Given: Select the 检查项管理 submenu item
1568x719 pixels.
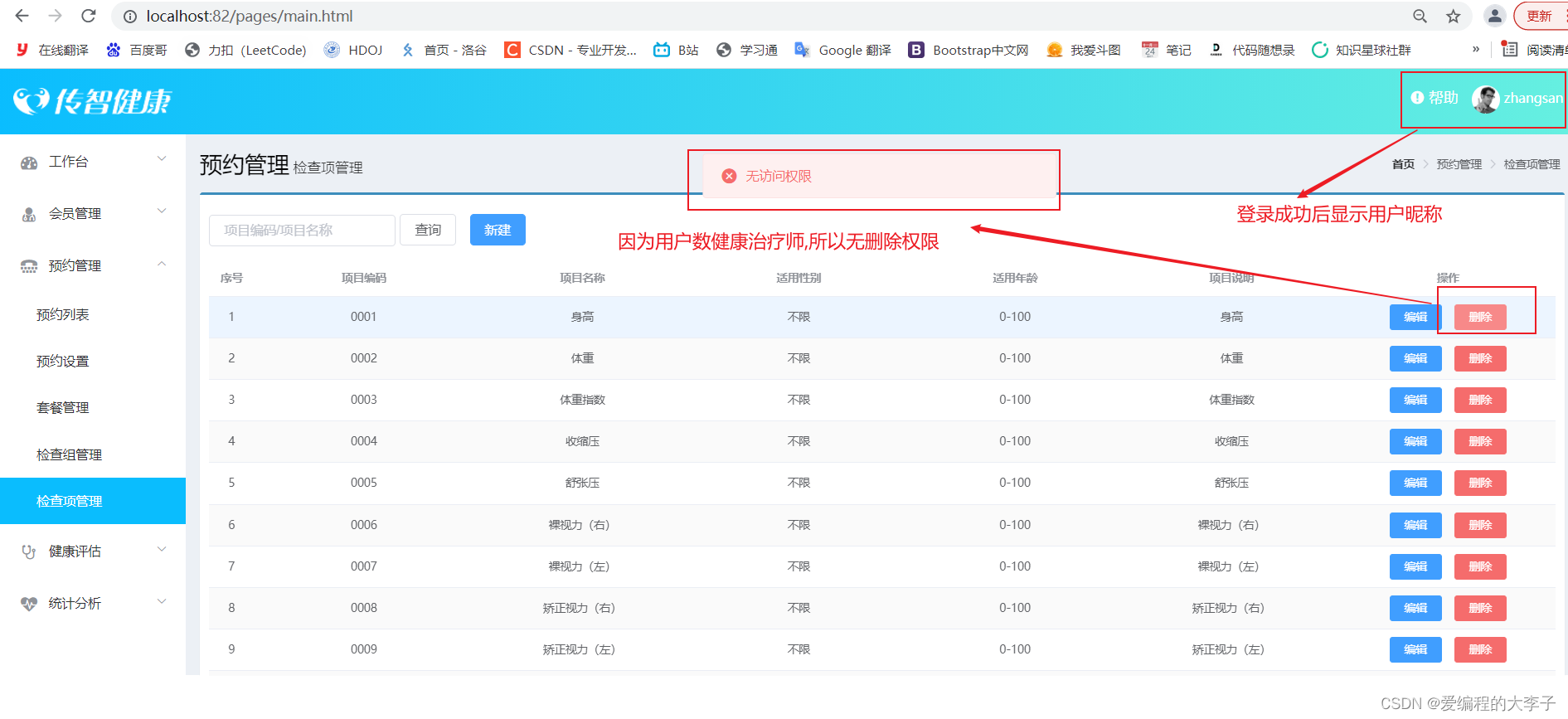Looking at the screenshot, I should tap(93, 501).
